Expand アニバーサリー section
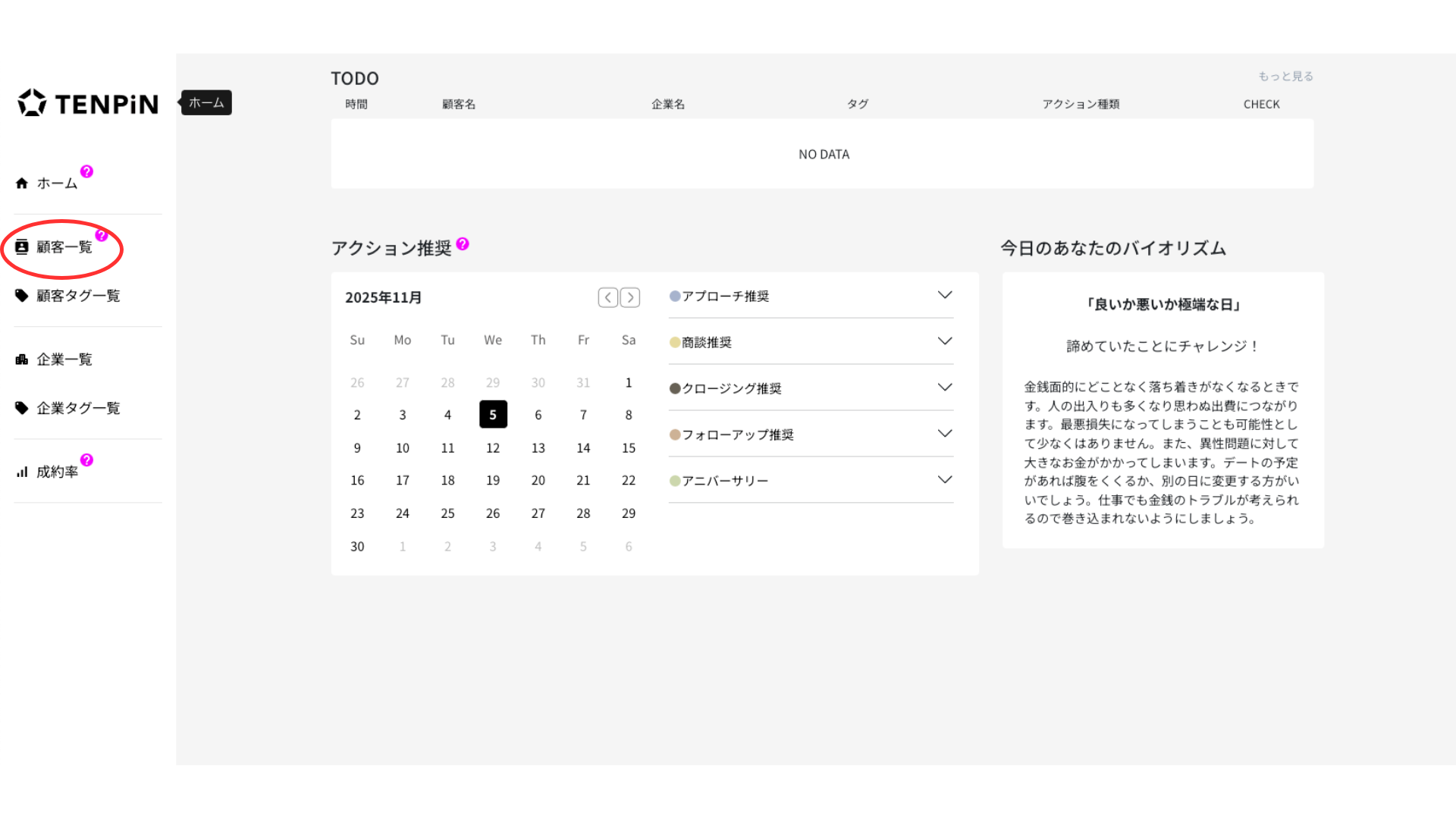 pos(944,480)
